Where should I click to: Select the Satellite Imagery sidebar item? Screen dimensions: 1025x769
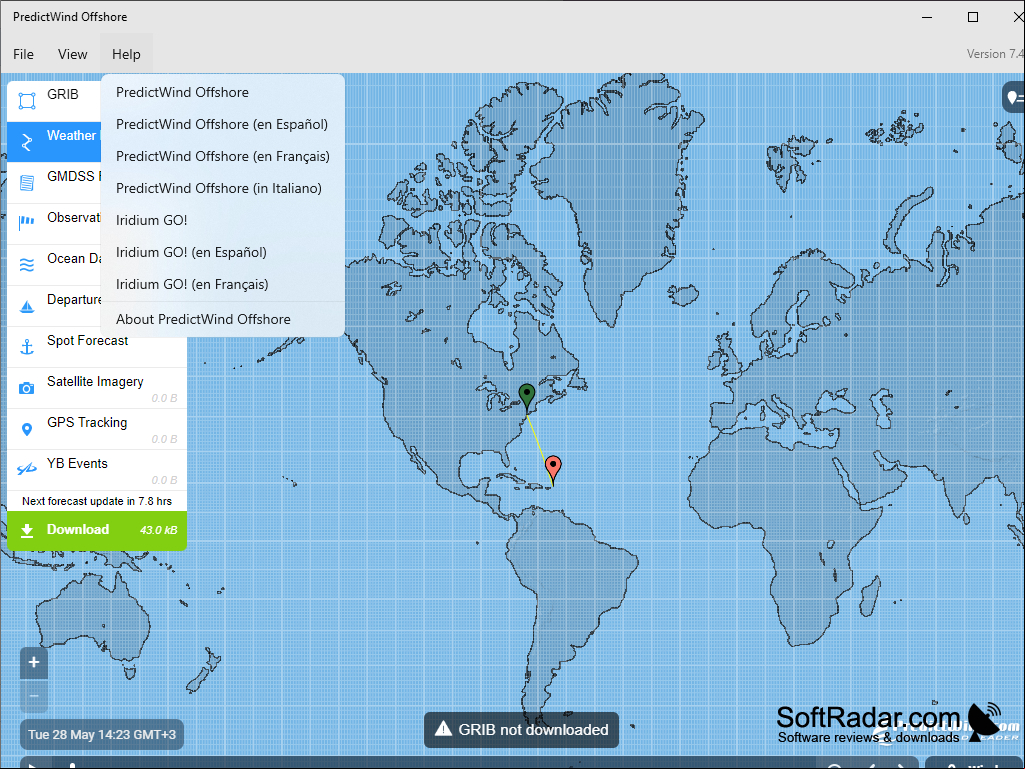pos(97,388)
